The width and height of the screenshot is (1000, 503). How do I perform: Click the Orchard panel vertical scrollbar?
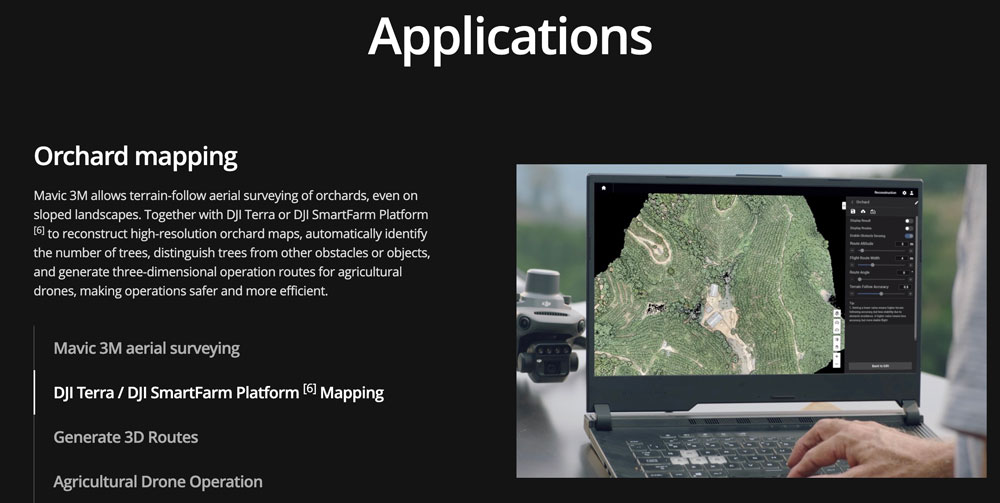916,277
